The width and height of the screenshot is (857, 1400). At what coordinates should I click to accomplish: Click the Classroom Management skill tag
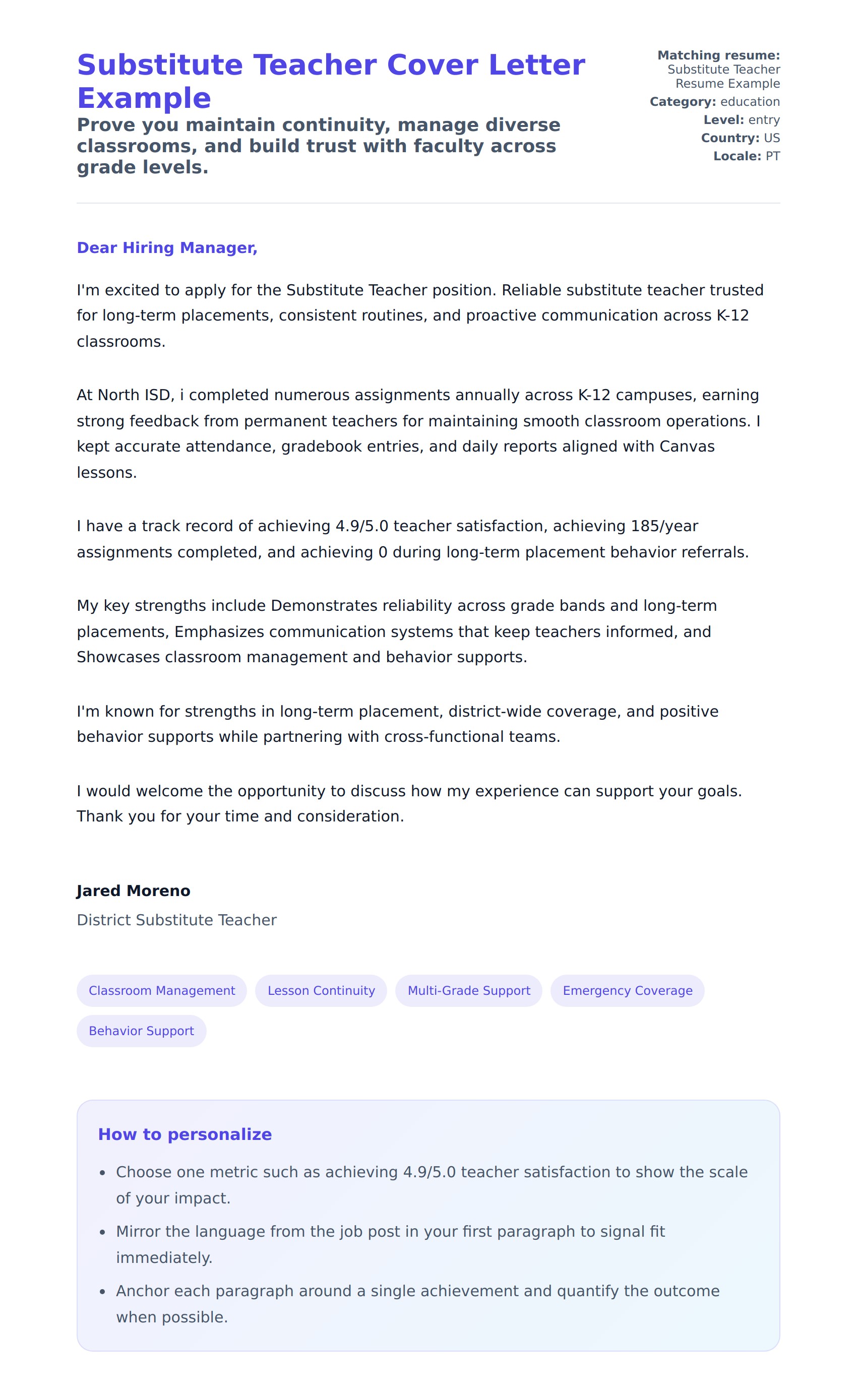pos(161,990)
